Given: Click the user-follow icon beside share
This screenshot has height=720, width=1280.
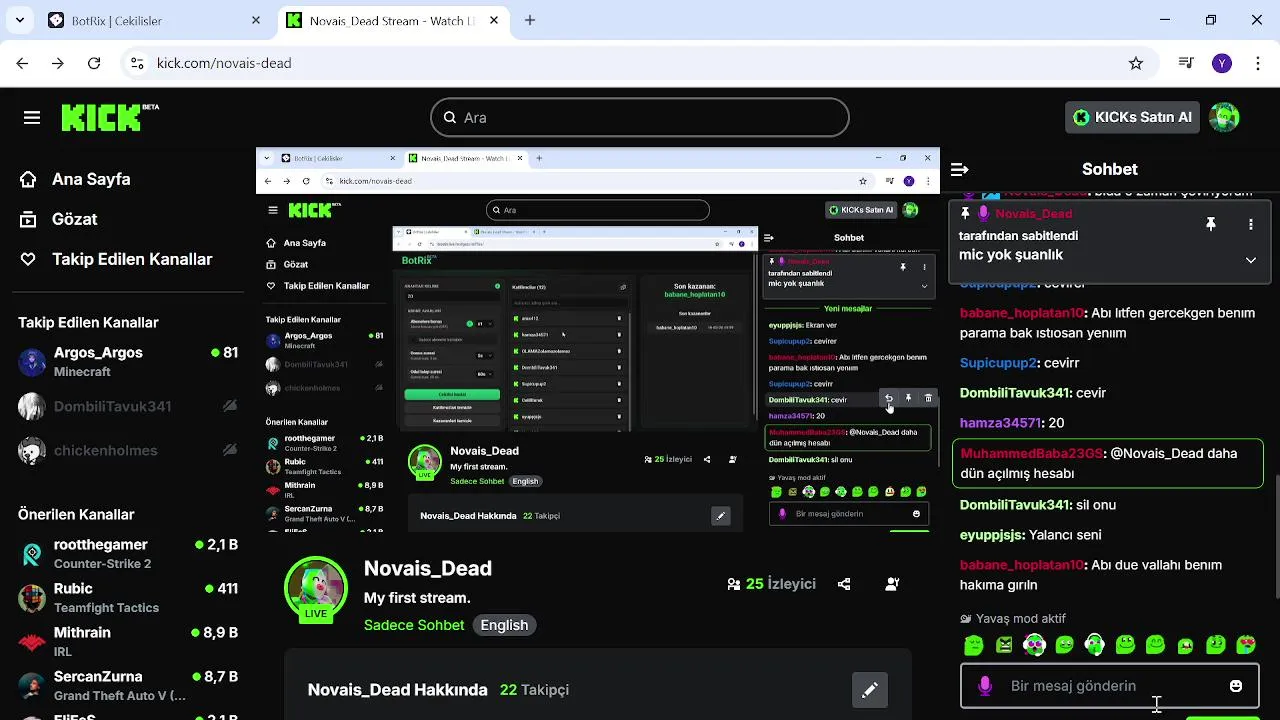Looking at the screenshot, I should click(893, 584).
